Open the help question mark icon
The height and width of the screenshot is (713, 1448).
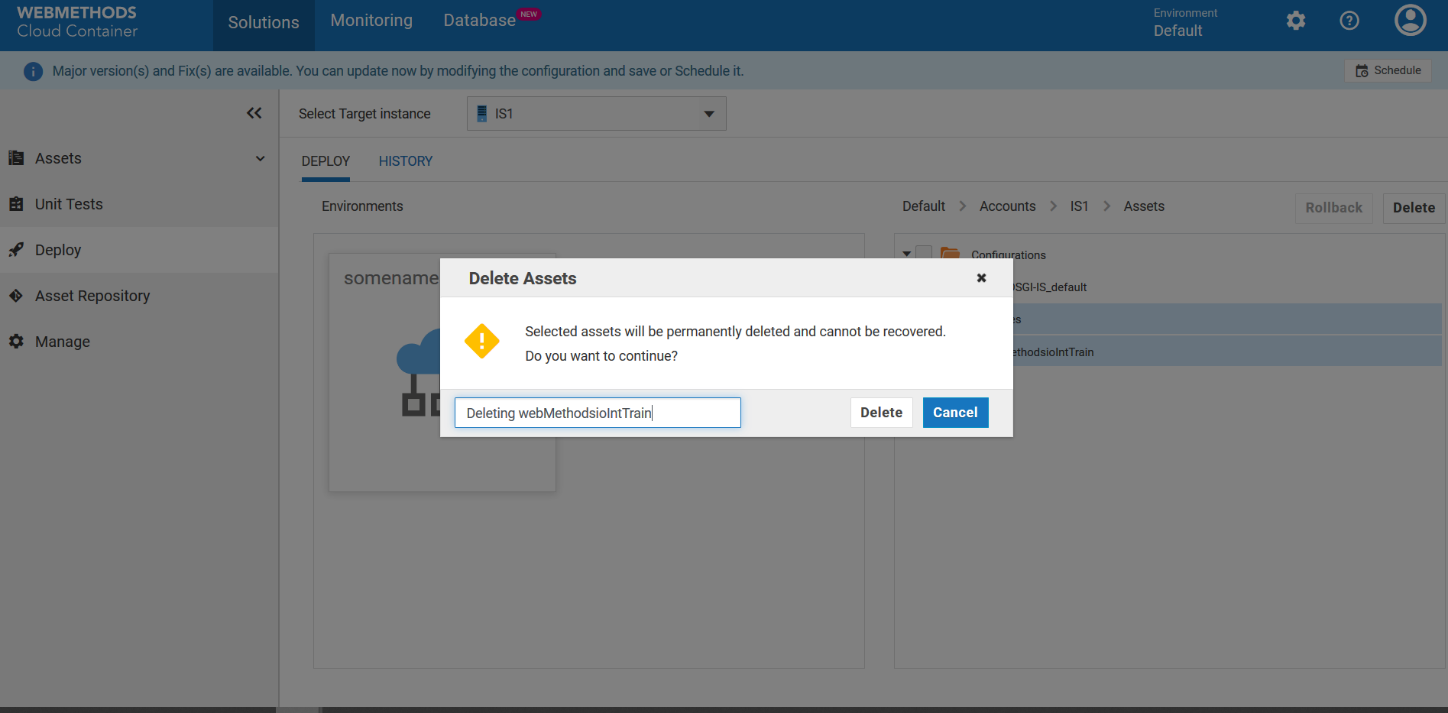tap(1350, 21)
